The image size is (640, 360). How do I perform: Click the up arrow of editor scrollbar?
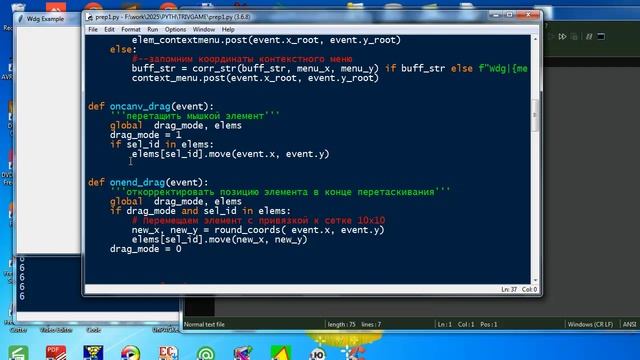[x=535, y=39]
